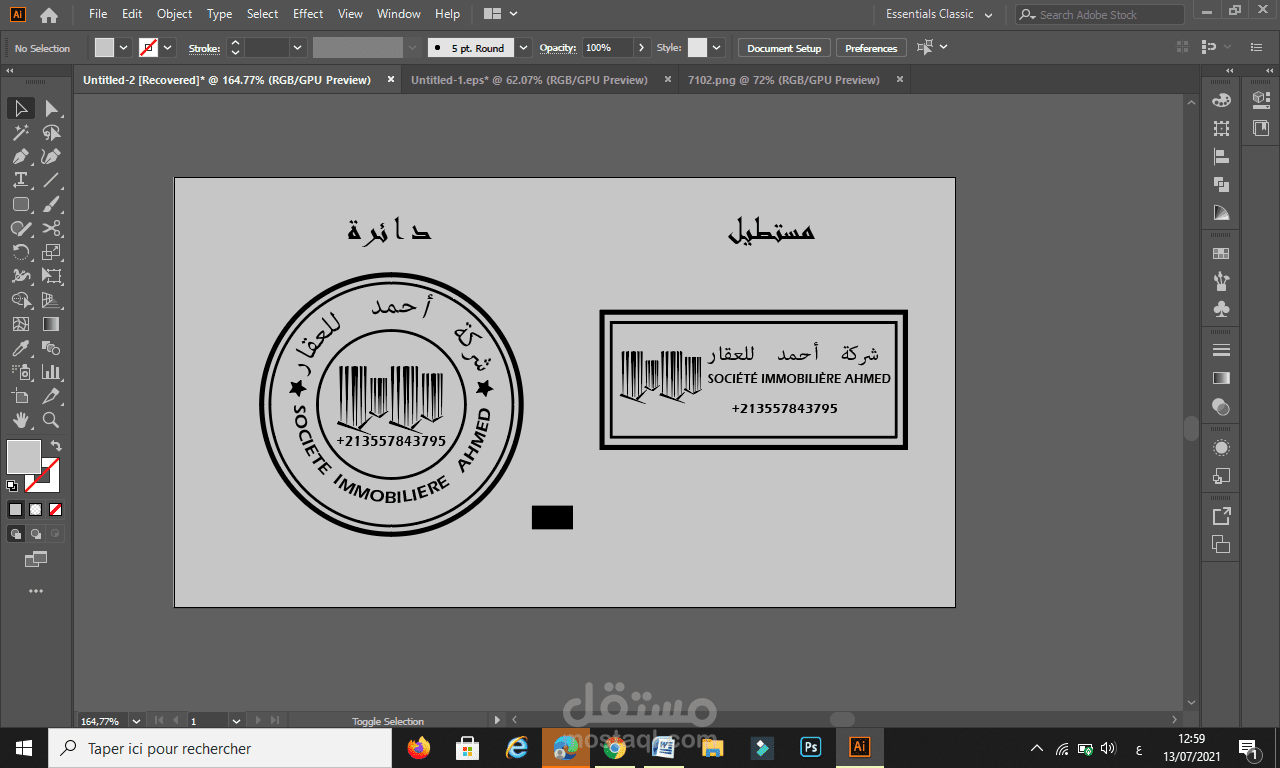Open Essentials Classic workspace switcher
Screen dimensions: 1280x768
[x=939, y=14]
